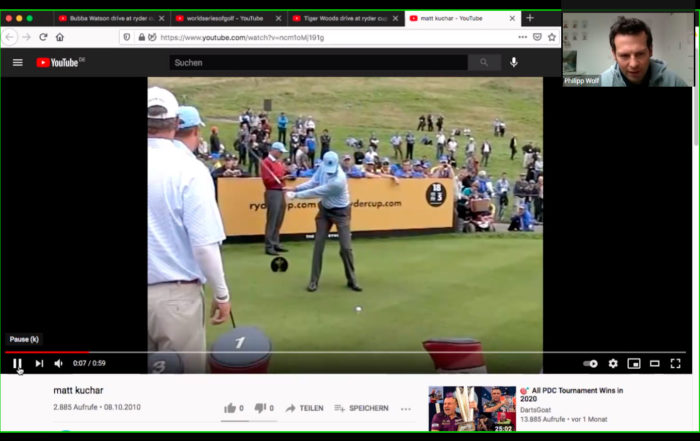Start voice search with microphone icon
This screenshot has height=441, width=700.
514,62
